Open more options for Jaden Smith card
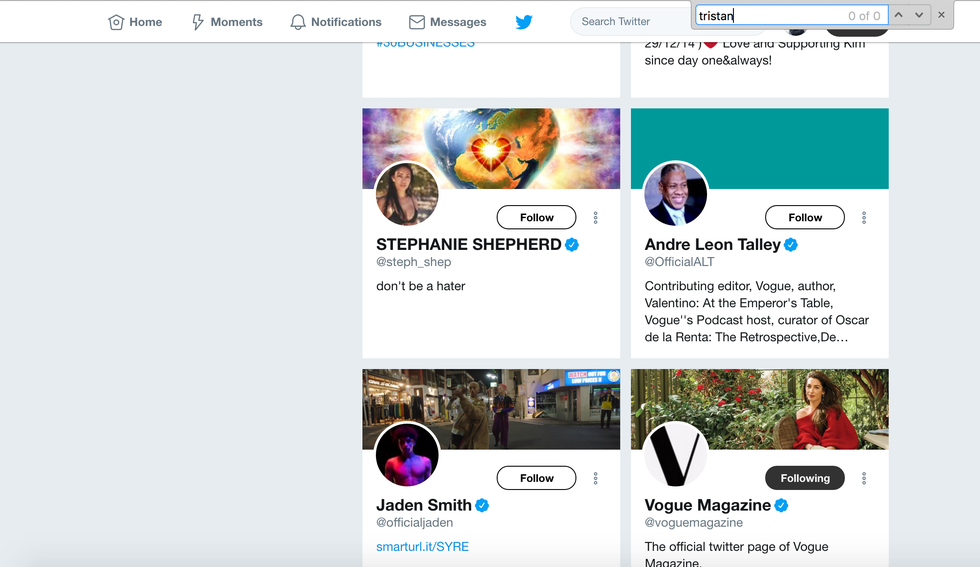This screenshot has height=567, width=980. pos(596,478)
